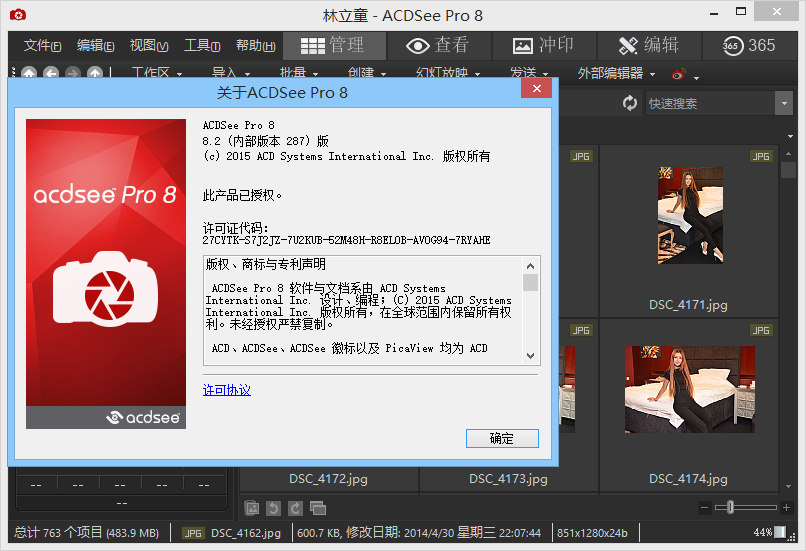
Task: Go forward with the right-arrow navigation icon
Action: pos(73,74)
